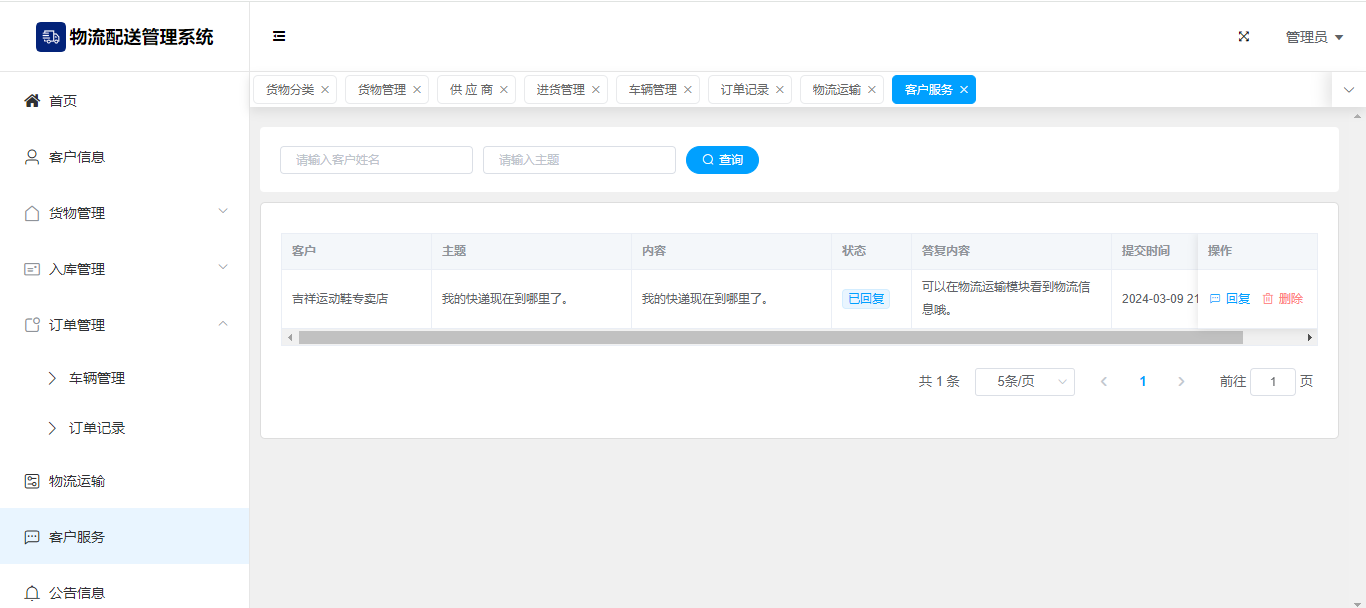
Task: Click the home icon beside 首页
Action: click(32, 101)
